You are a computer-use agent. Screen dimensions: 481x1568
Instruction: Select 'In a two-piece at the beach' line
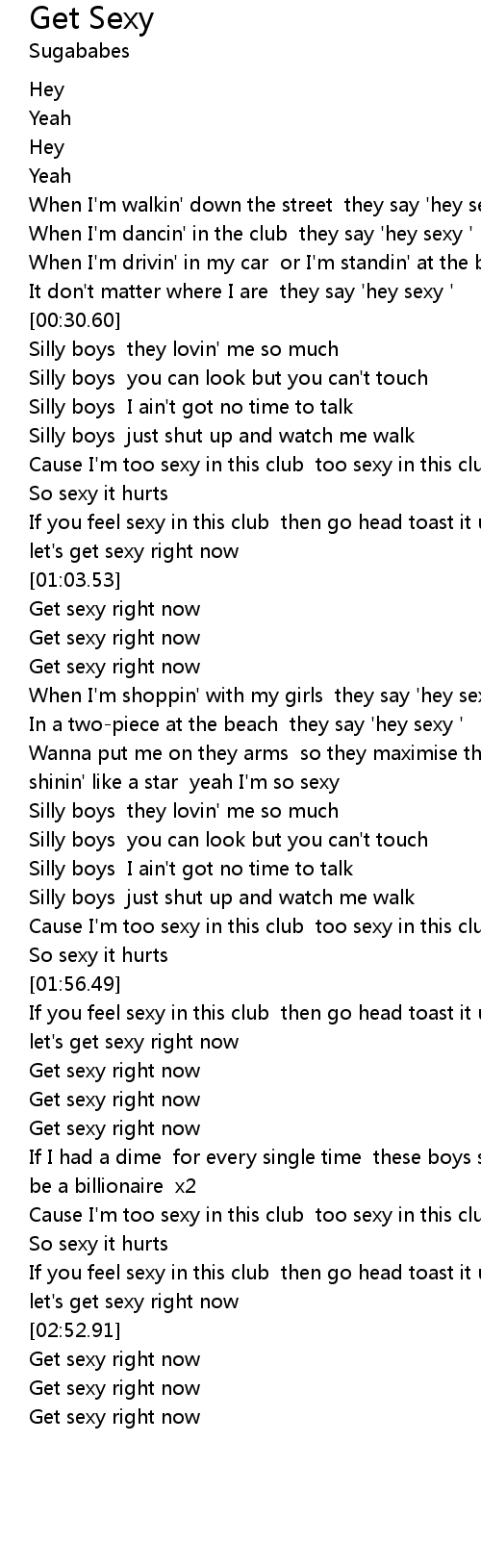point(247,724)
